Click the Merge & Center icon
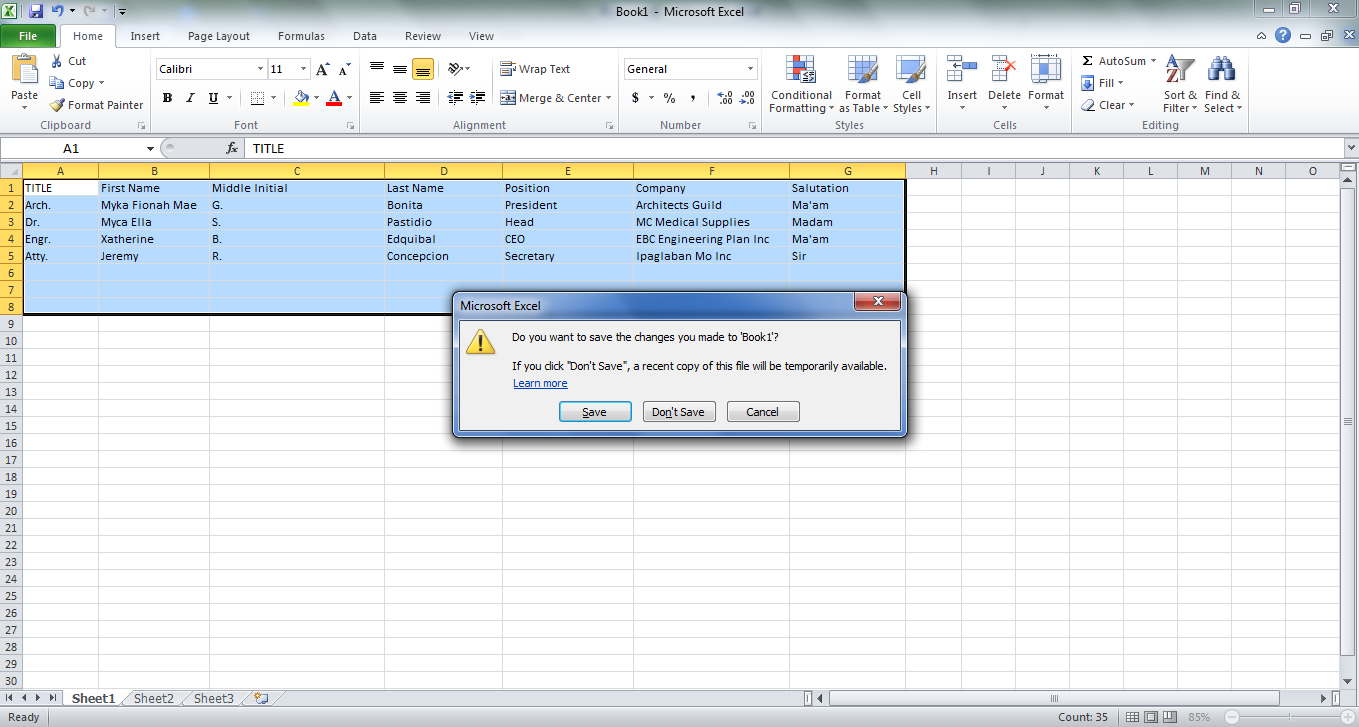1359x727 pixels. point(548,98)
